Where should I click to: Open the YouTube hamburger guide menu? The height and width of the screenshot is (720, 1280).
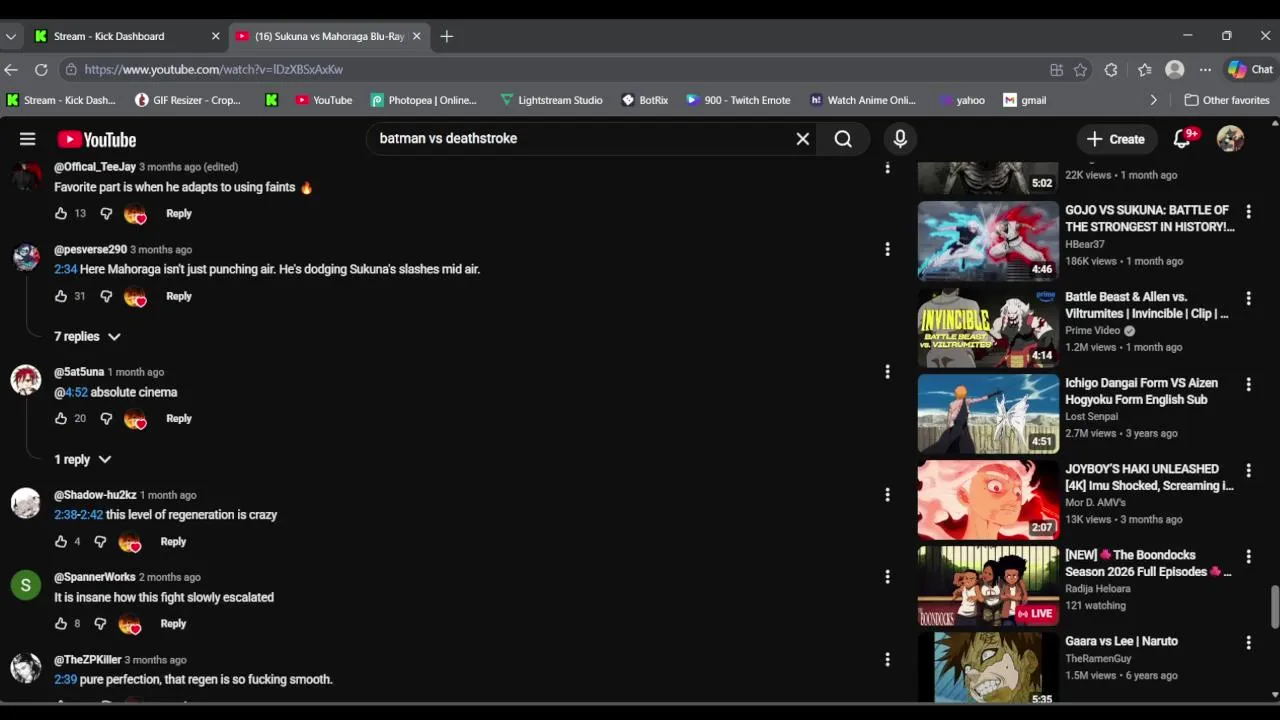pos(28,139)
